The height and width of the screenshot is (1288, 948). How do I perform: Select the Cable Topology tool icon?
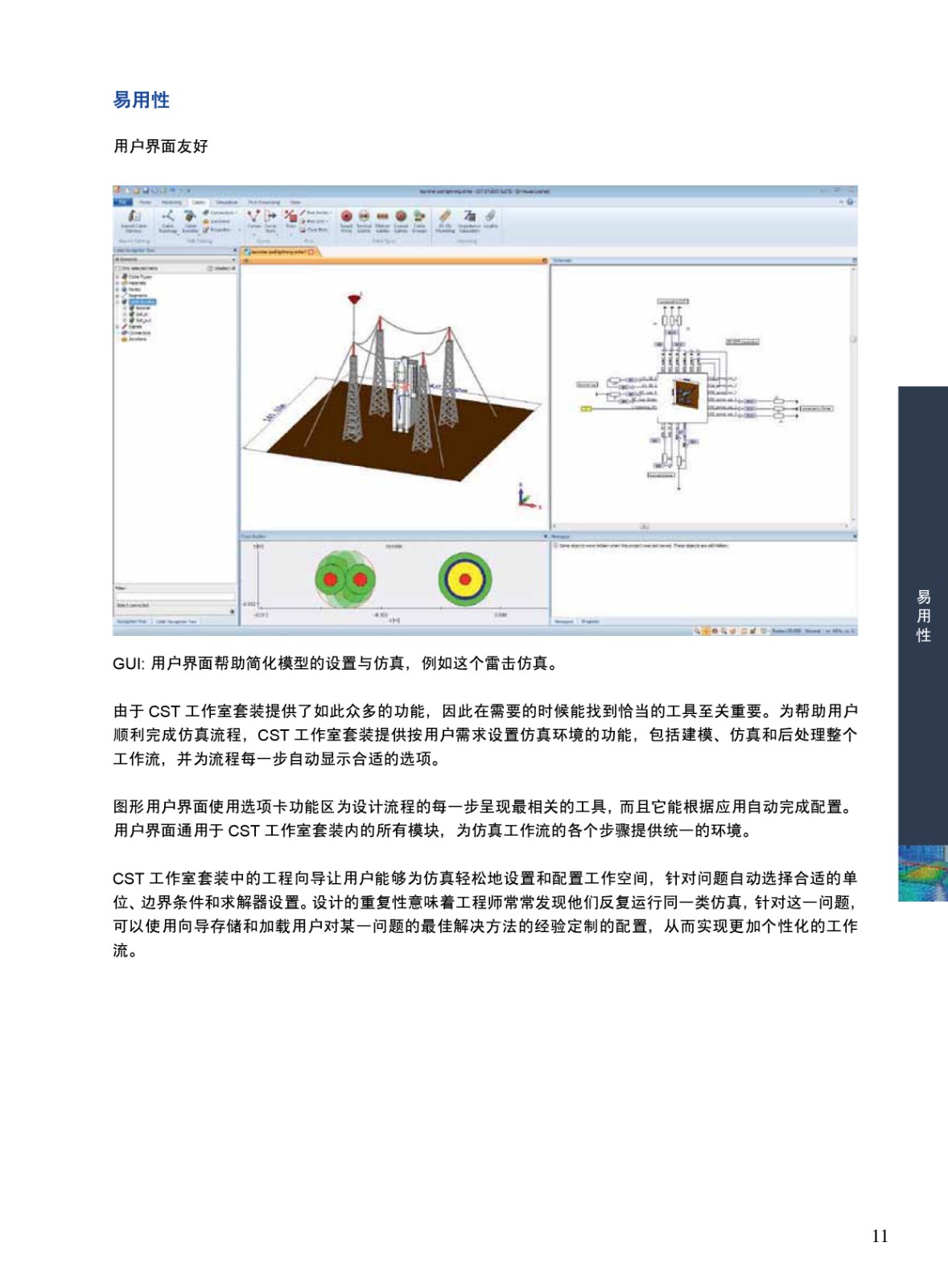[x=167, y=217]
